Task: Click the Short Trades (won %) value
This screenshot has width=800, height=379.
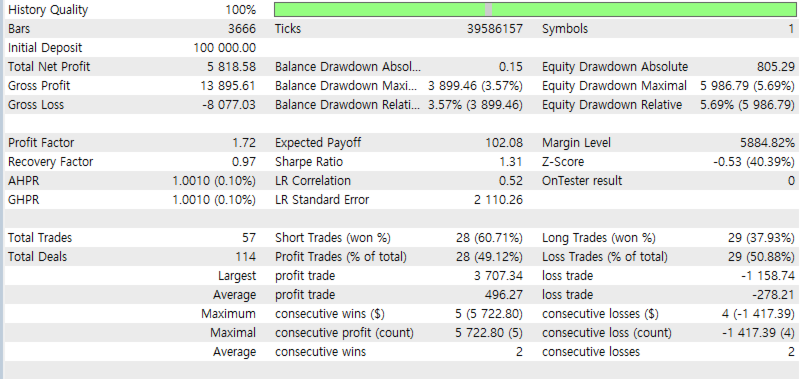Action: click(x=489, y=238)
